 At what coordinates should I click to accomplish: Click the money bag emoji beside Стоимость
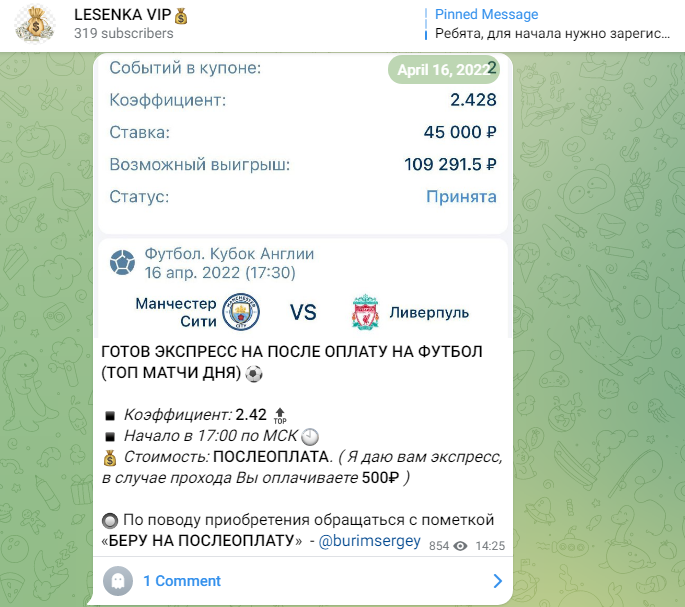tap(110, 458)
